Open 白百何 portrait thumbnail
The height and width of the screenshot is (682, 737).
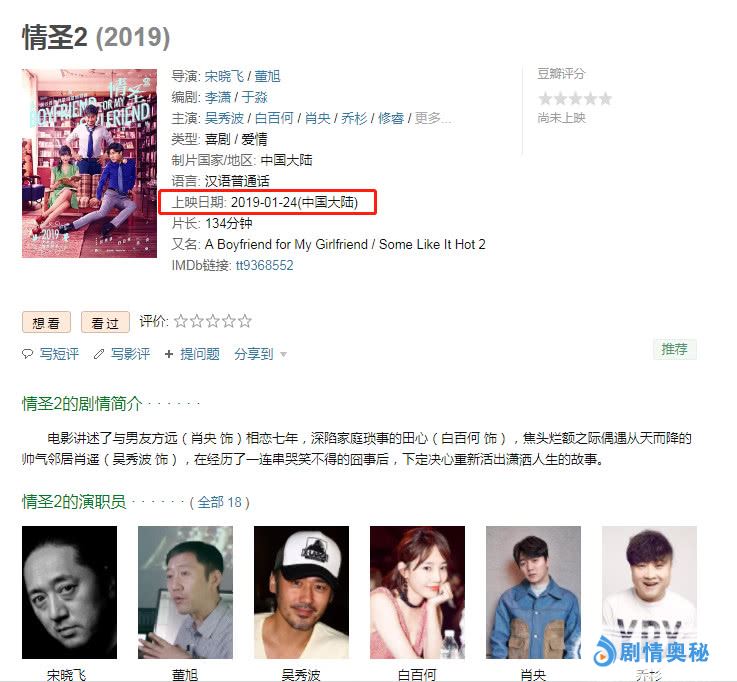tap(417, 592)
